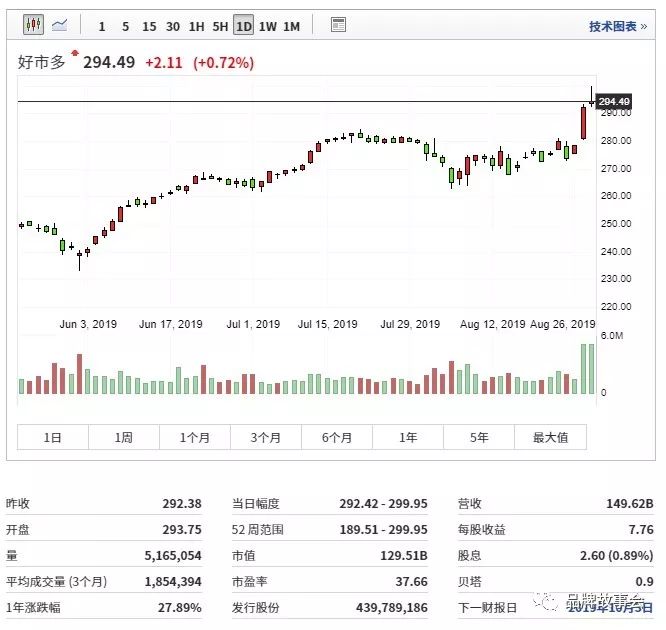Screen dimensions: 666x630
Task: Click the red alert marker beside 好市多
Action: pyautogui.click(x=74, y=52)
